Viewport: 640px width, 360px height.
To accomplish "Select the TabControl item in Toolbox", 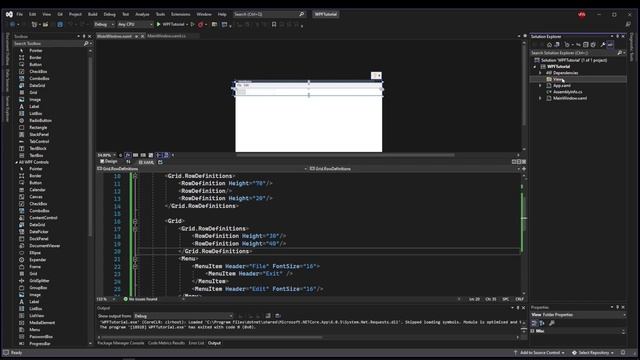I will [x=39, y=141].
